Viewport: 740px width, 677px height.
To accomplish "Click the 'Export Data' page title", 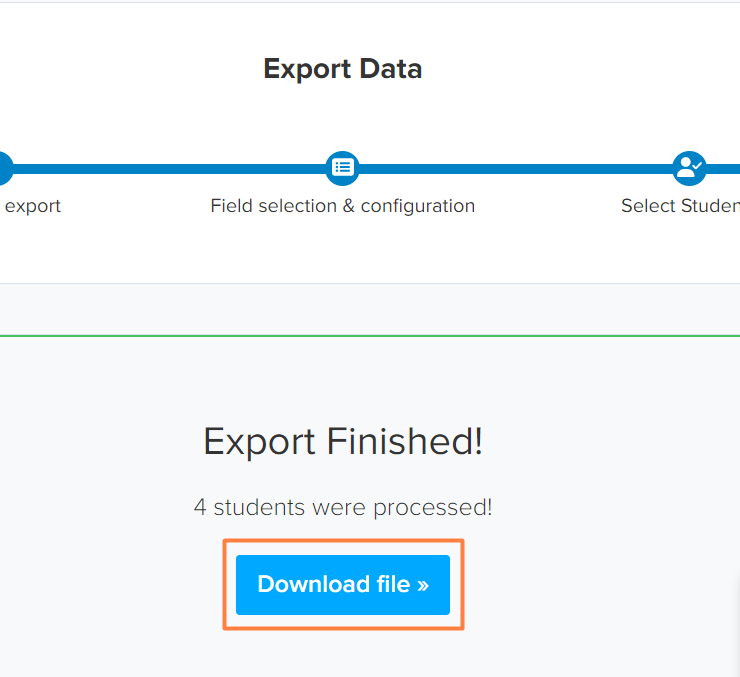I will [x=343, y=69].
